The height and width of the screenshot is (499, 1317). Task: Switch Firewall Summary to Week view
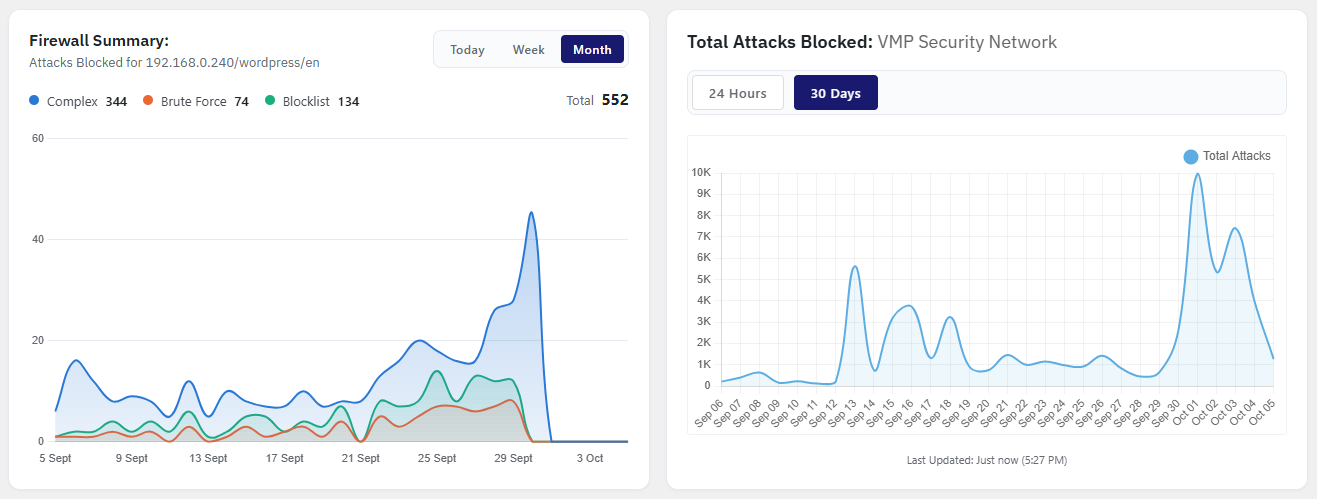(529, 49)
